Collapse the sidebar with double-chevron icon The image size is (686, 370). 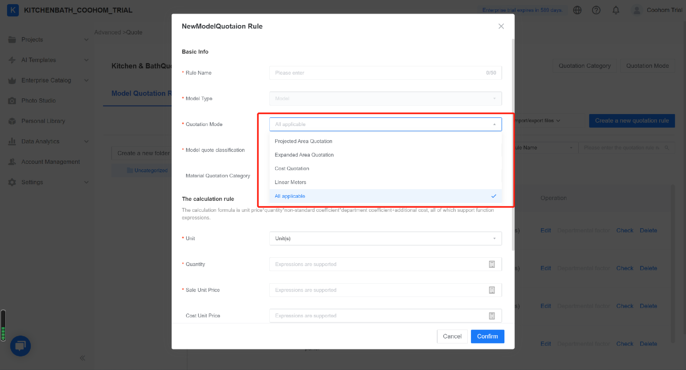coord(83,358)
